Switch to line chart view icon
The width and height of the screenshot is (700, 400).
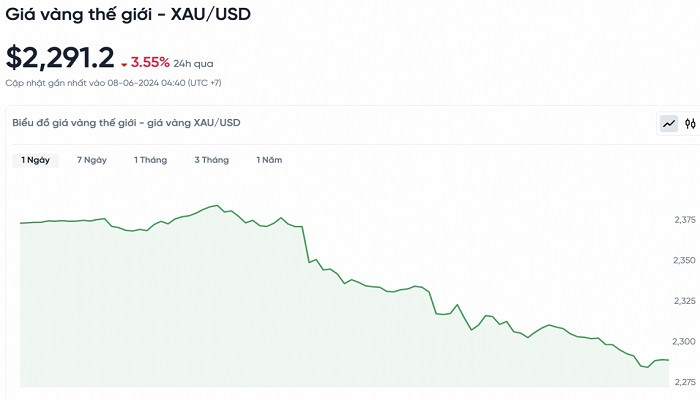(x=668, y=123)
